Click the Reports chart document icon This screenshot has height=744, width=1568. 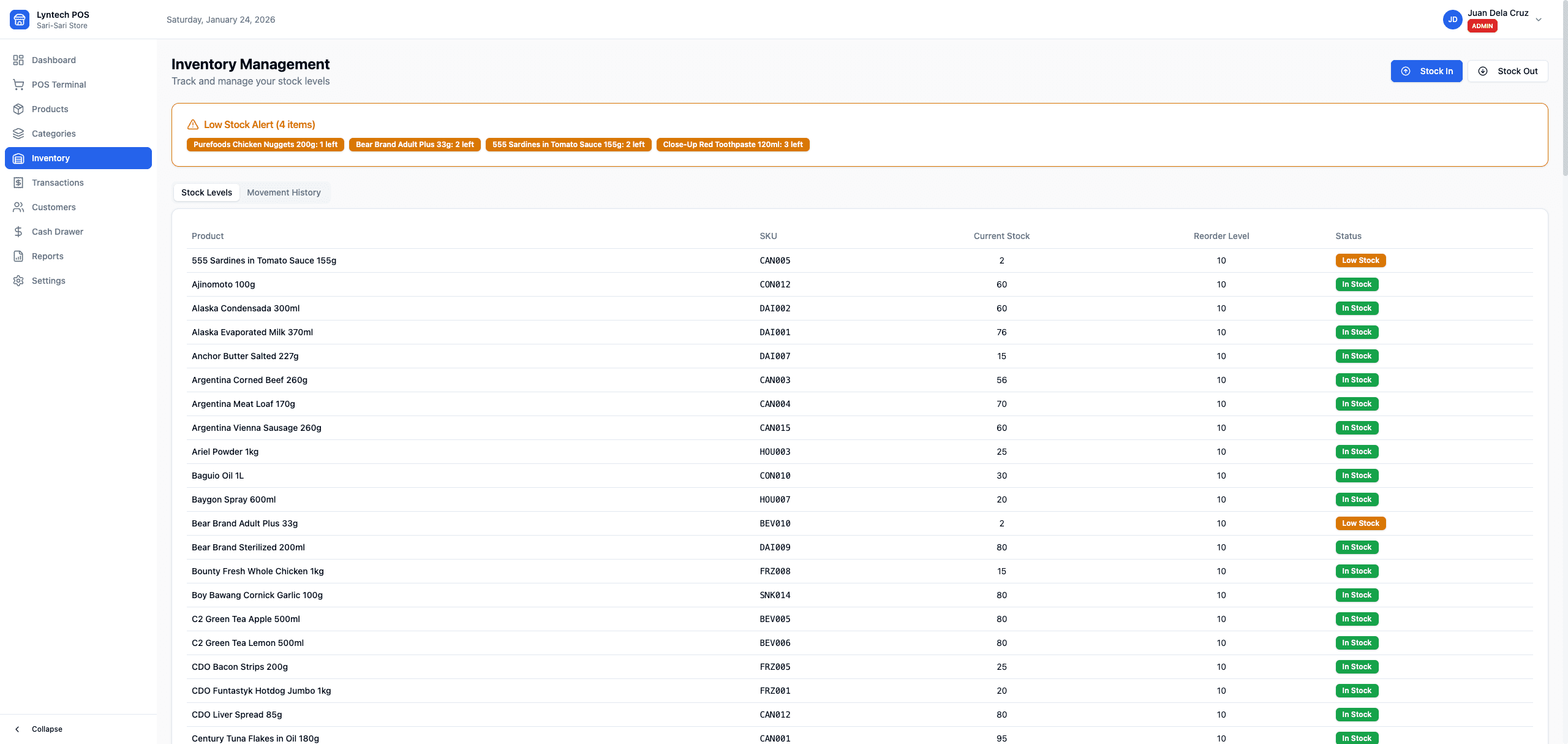pyautogui.click(x=18, y=256)
